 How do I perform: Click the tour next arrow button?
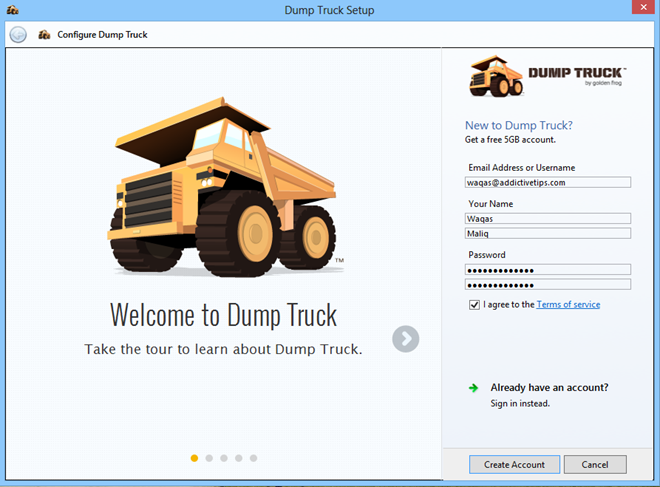point(405,339)
